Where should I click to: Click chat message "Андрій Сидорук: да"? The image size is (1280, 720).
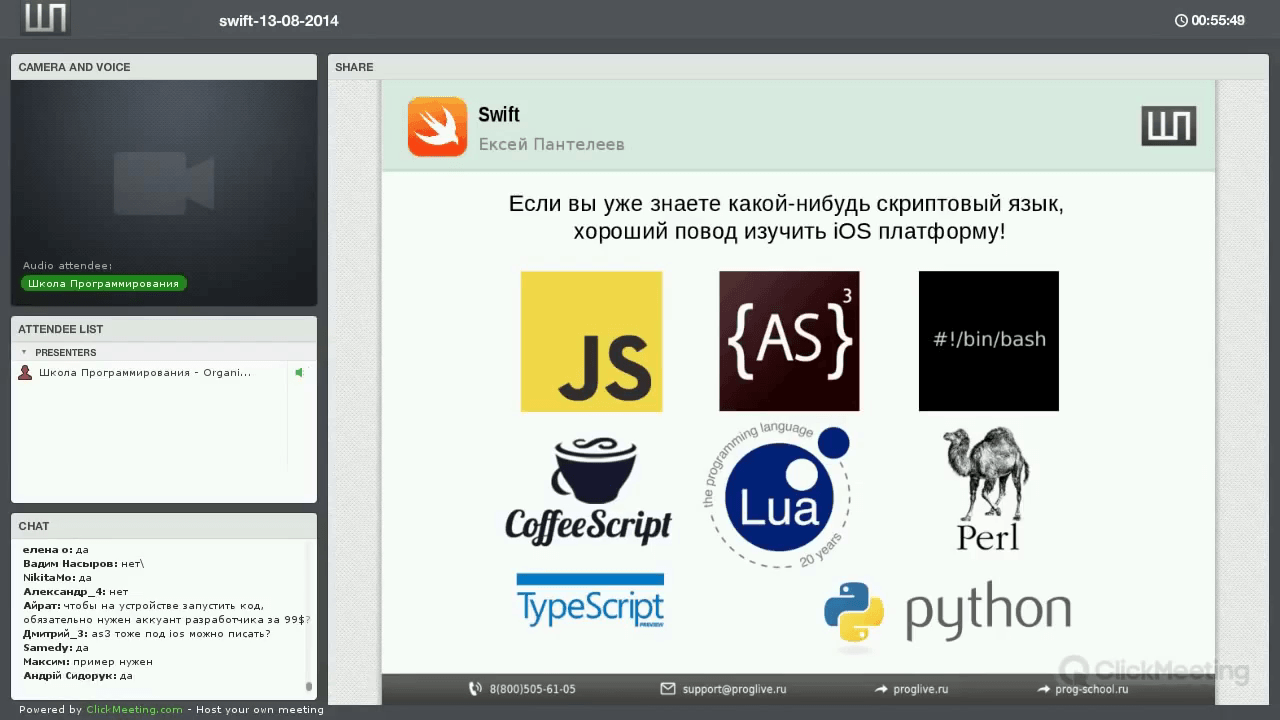[x=78, y=676]
